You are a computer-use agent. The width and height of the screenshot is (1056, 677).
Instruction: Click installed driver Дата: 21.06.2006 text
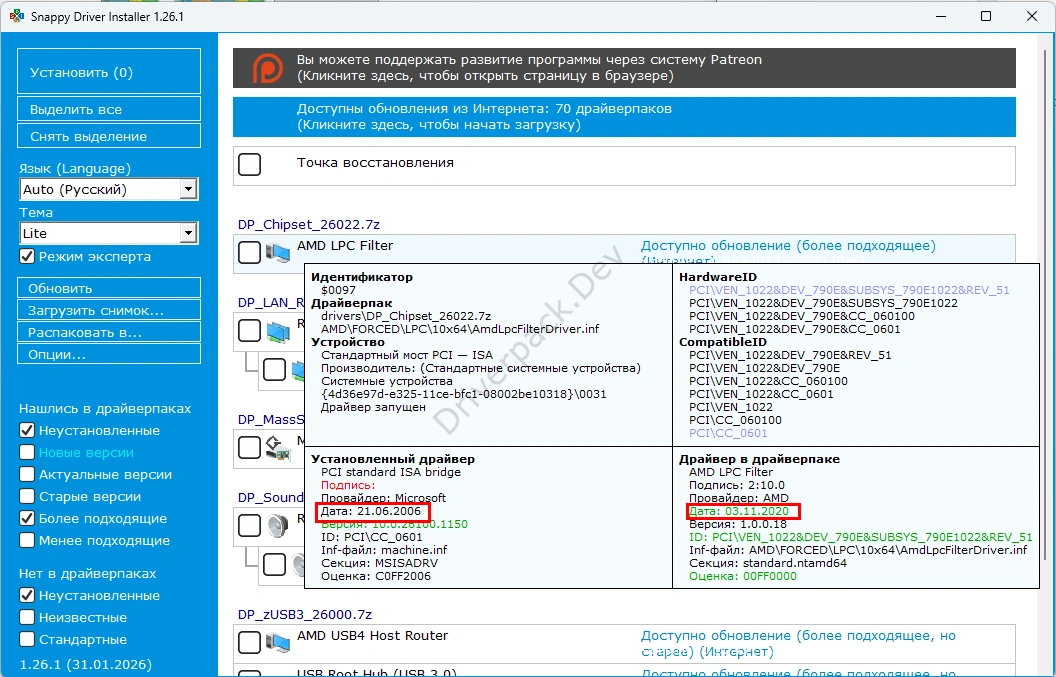(x=370, y=511)
